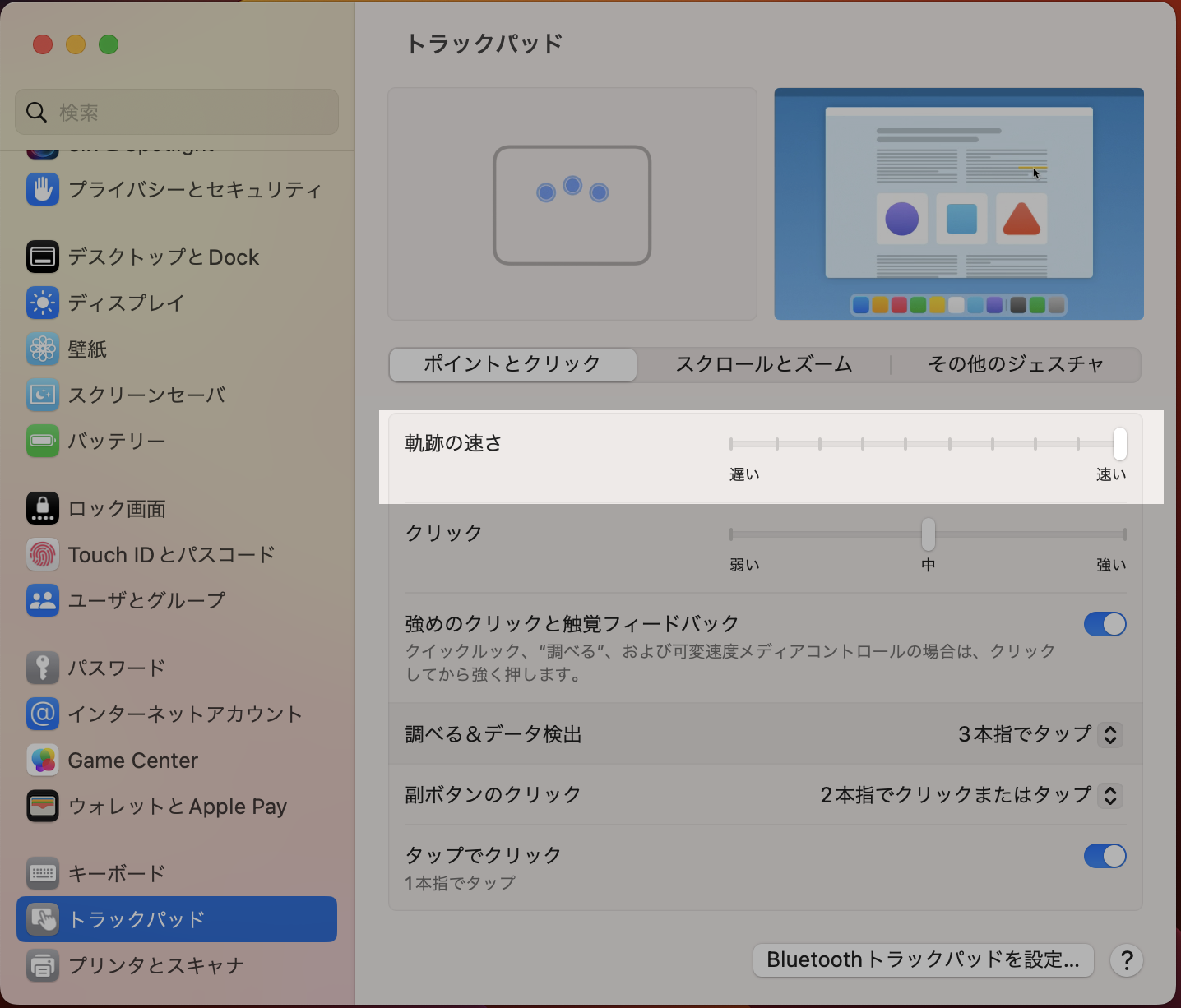1181x1008 pixels.
Task: Click the デスクトップとDock icon
Action: click(43, 257)
